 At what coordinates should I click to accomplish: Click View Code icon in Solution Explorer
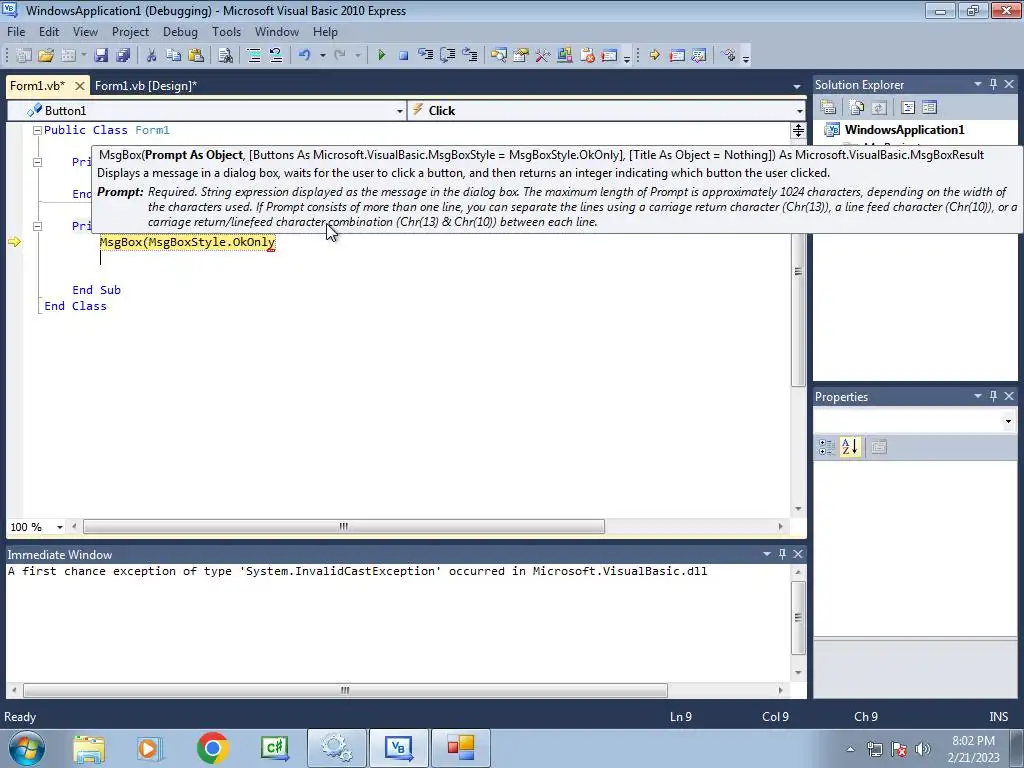pos(908,107)
